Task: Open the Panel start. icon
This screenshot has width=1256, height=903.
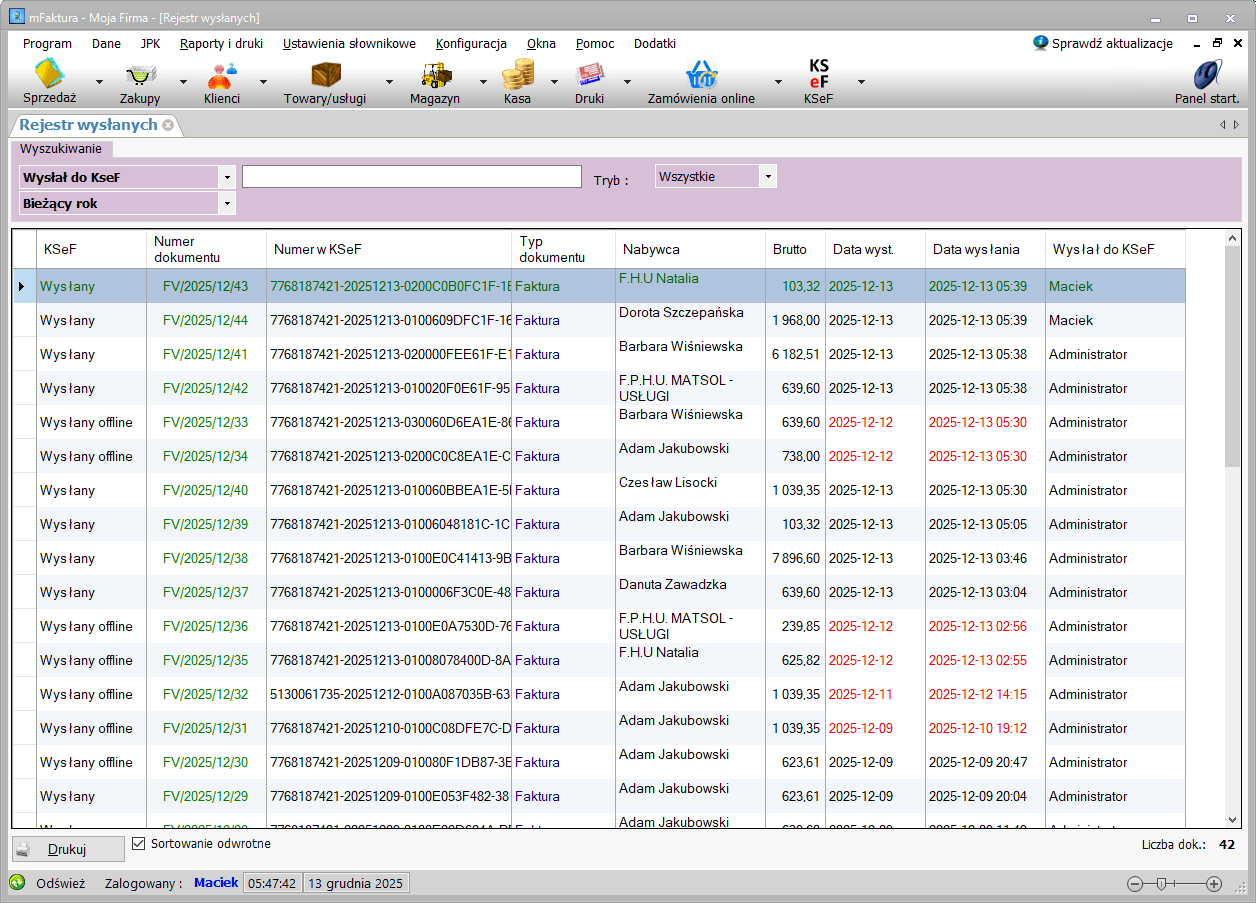Action: 1206,75
